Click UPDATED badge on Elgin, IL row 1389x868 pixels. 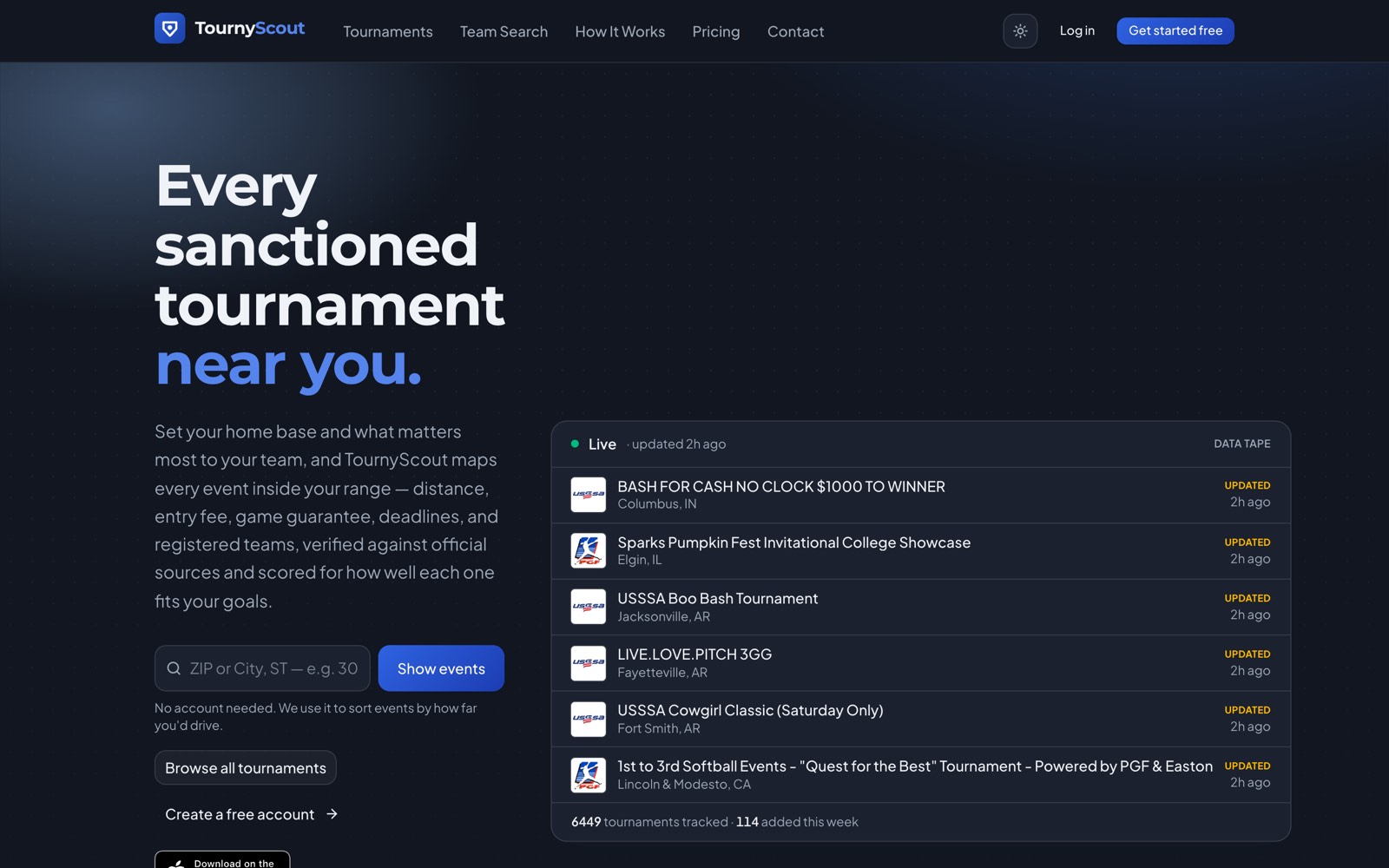(1247, 542)
